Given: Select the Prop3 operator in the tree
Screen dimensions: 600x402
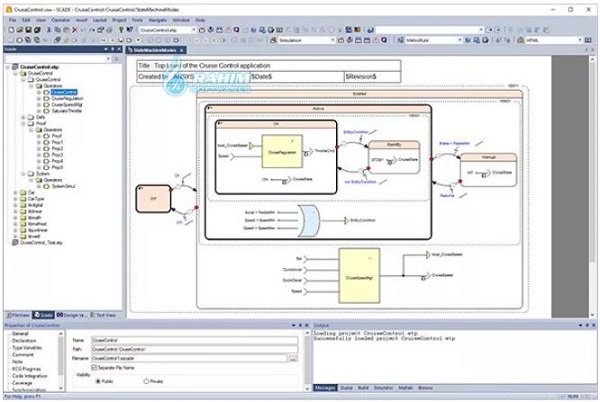Looking at the screenshot, I should [x=57, y=155].
